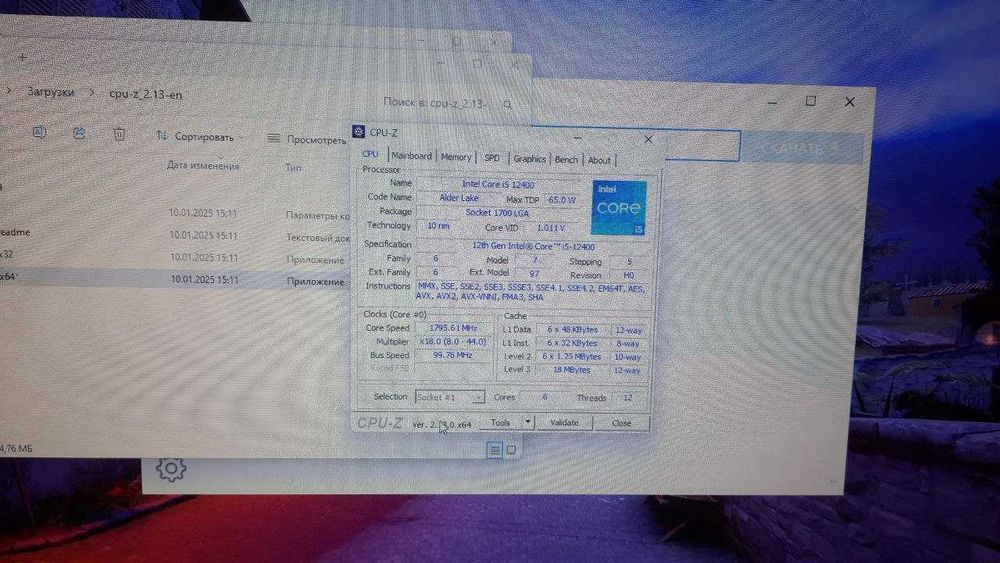Click the Ext. Model value 97
Screen dimensions: 1000x563
click(x=534, y=273)
